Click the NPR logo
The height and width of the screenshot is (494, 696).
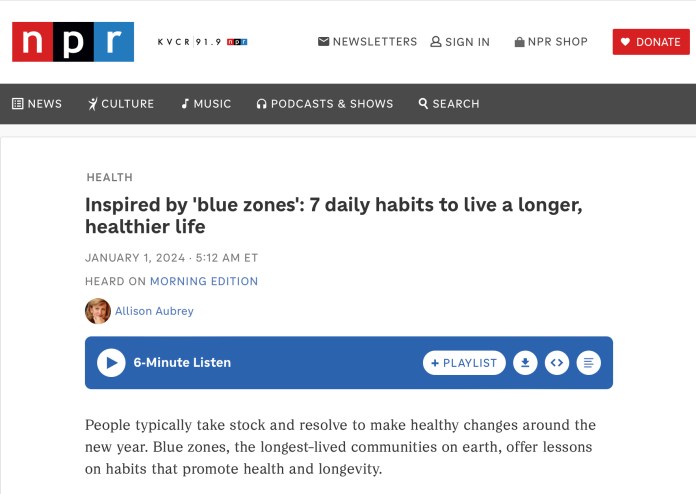point(73,42)
